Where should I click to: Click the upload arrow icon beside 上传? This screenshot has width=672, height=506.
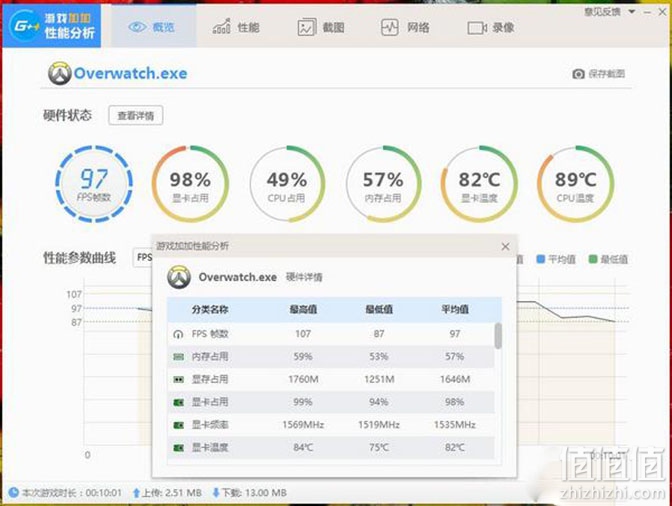point(136,493)
